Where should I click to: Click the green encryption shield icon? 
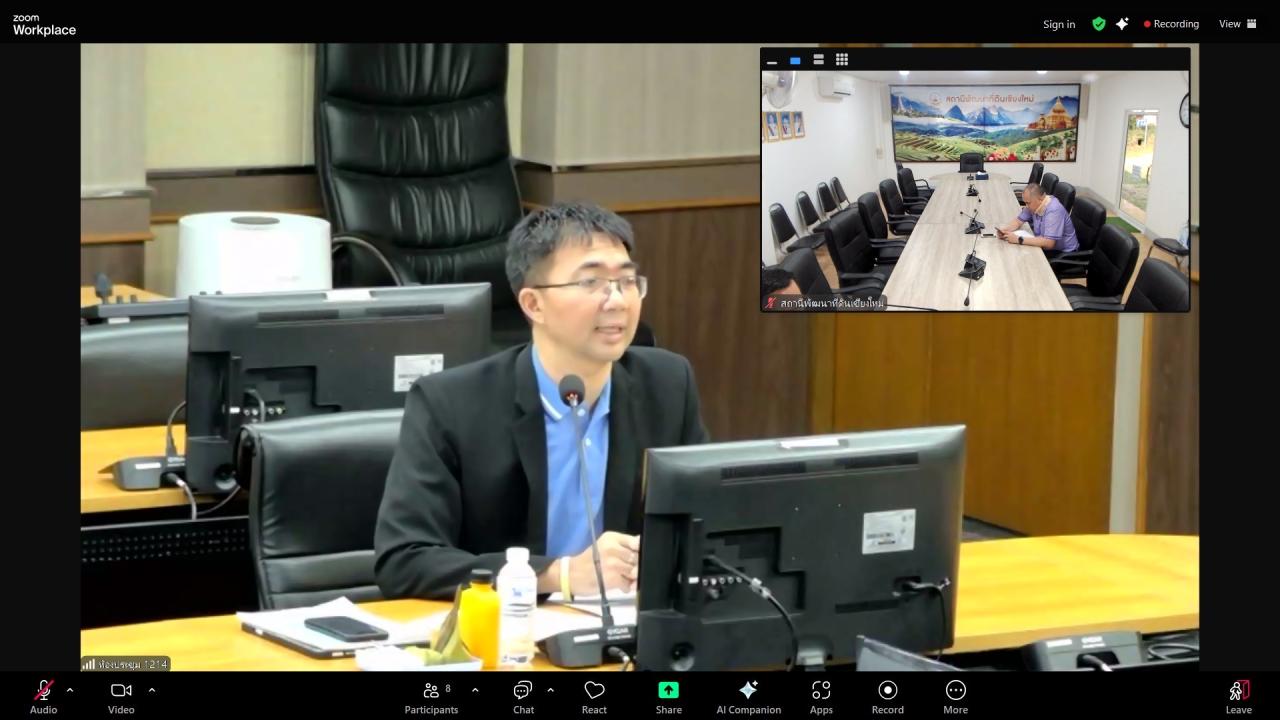pos(1099,24)
